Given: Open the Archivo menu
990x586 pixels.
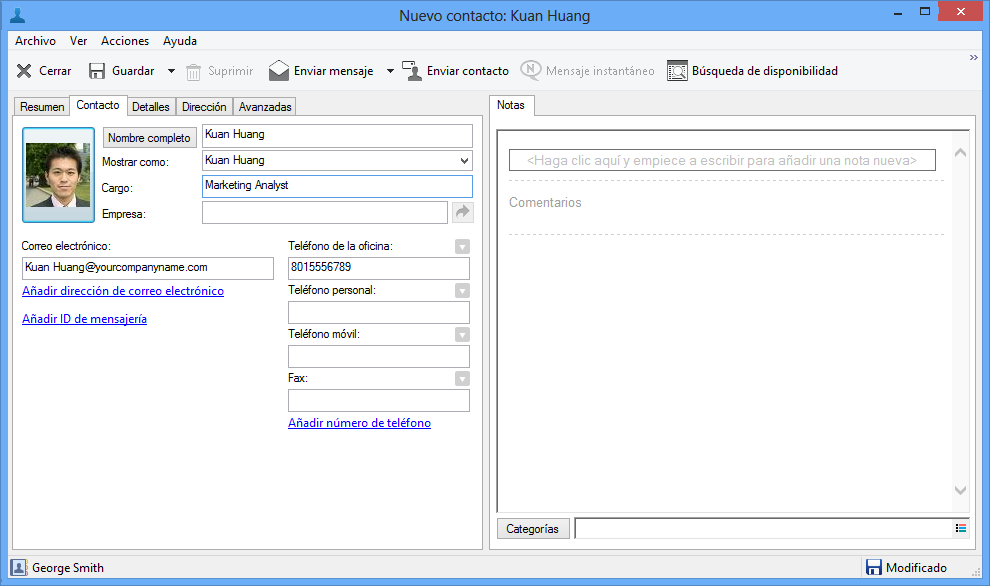Looking at the screenshot, I should coord(35,41).
